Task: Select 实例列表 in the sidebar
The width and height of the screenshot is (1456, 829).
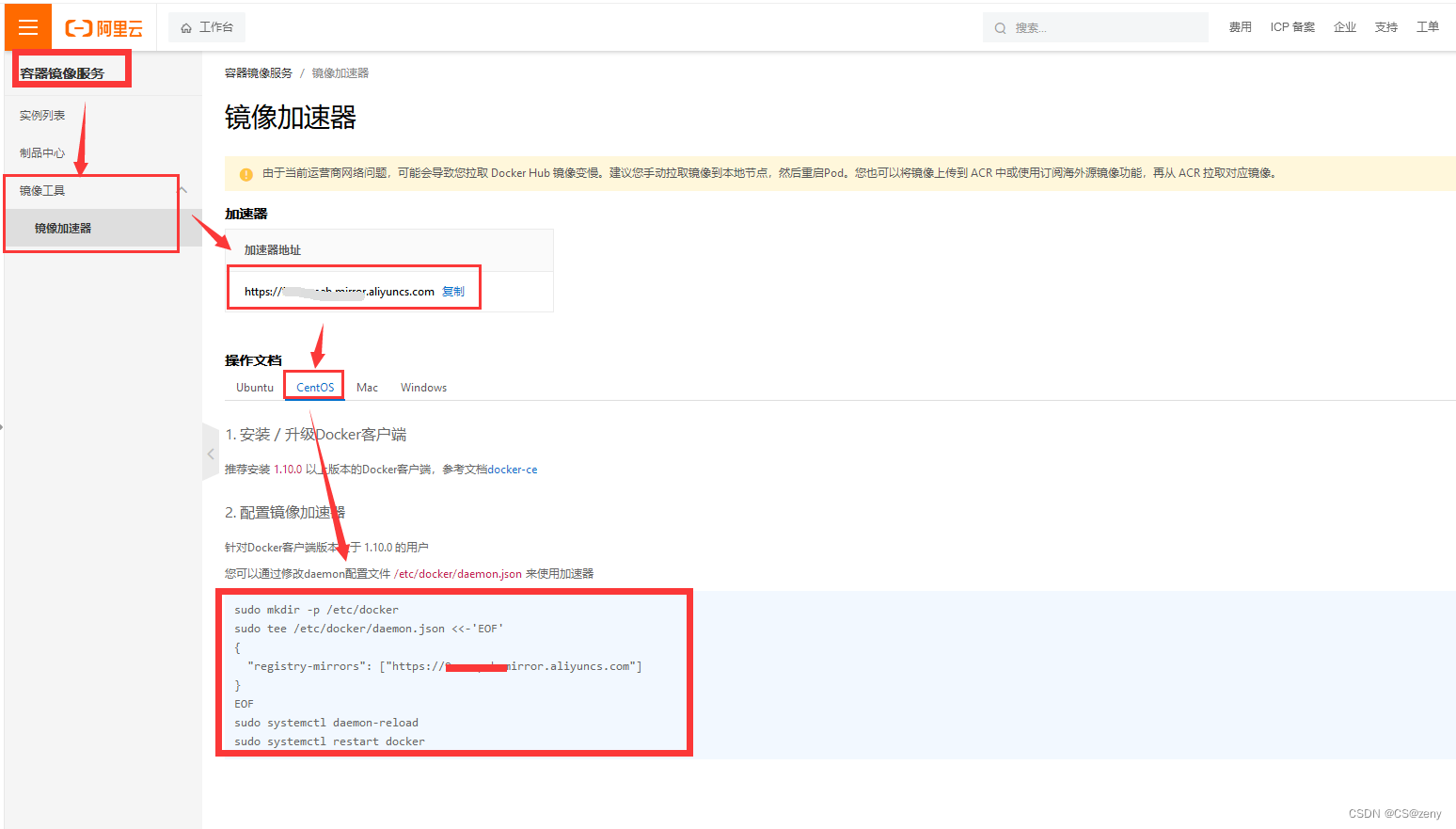Action: [x=42, y=116]
